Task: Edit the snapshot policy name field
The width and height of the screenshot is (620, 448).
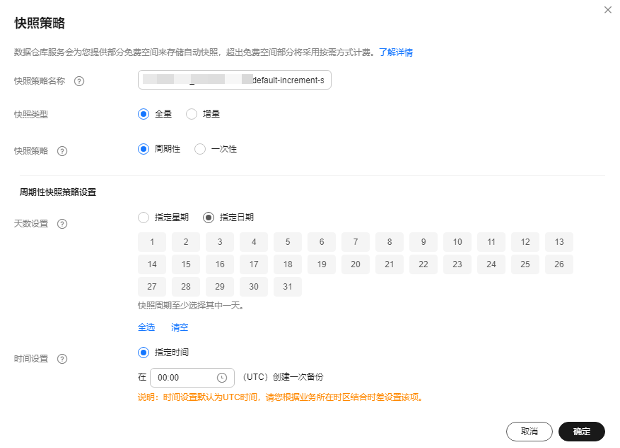Action: coord(235,80)
